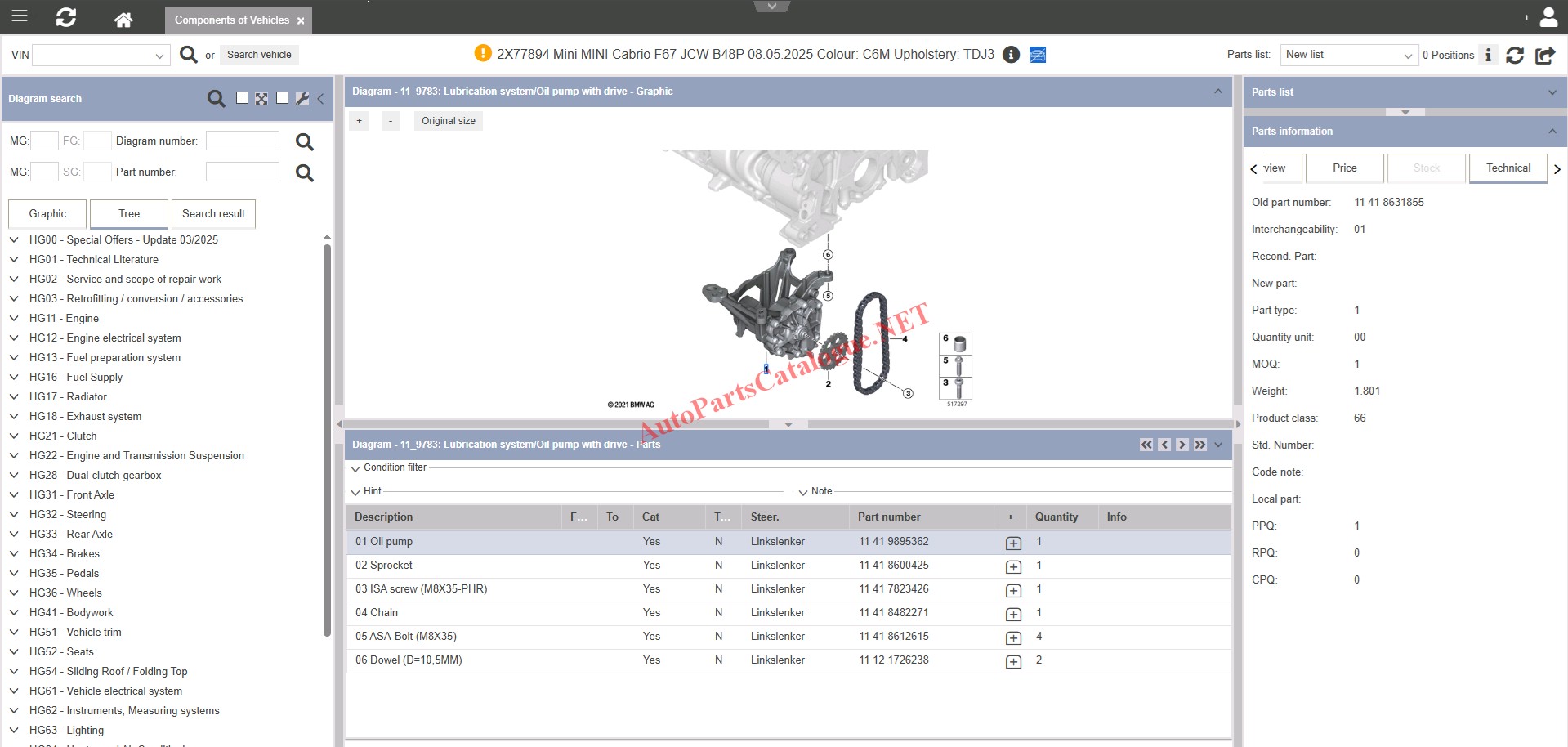Click the Part number input field
The width and height of the screenshot is (1568, 747).
point(242,172)
